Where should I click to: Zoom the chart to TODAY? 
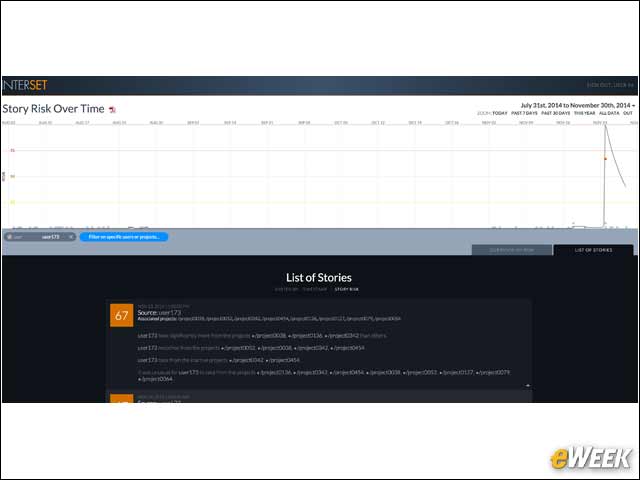500,113
